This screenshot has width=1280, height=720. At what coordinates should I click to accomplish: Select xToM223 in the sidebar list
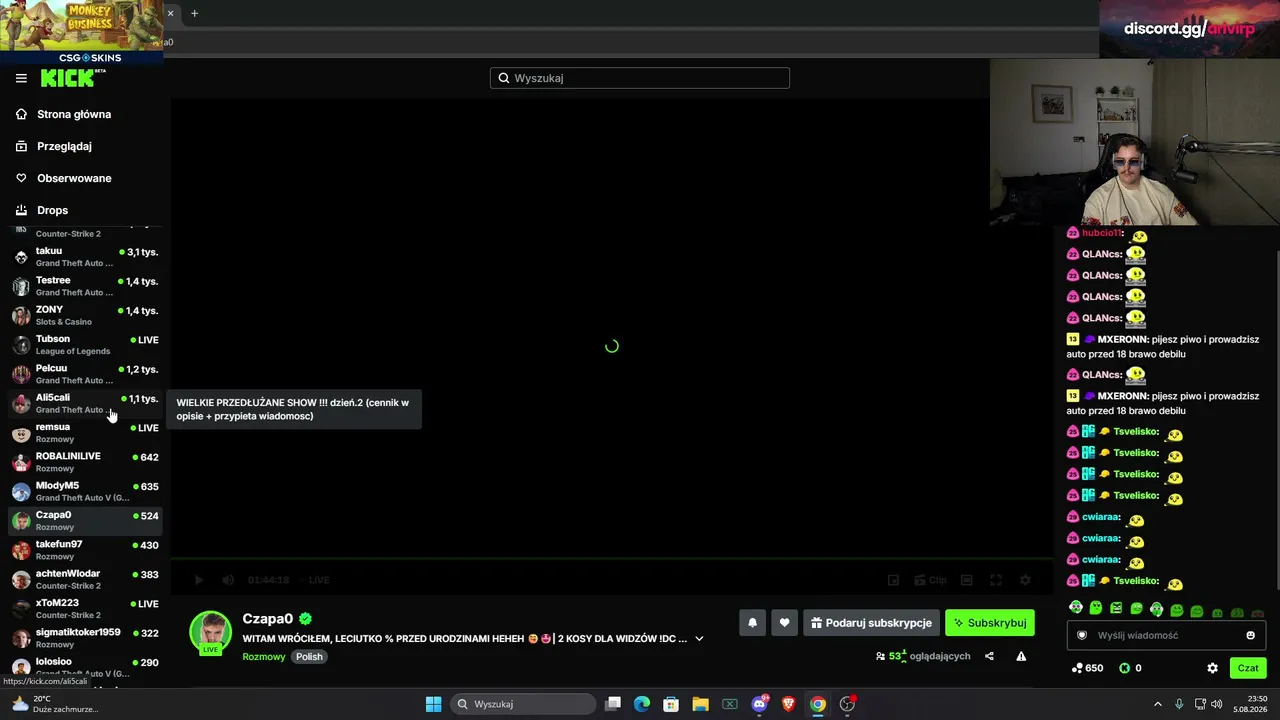click(85, 609)
